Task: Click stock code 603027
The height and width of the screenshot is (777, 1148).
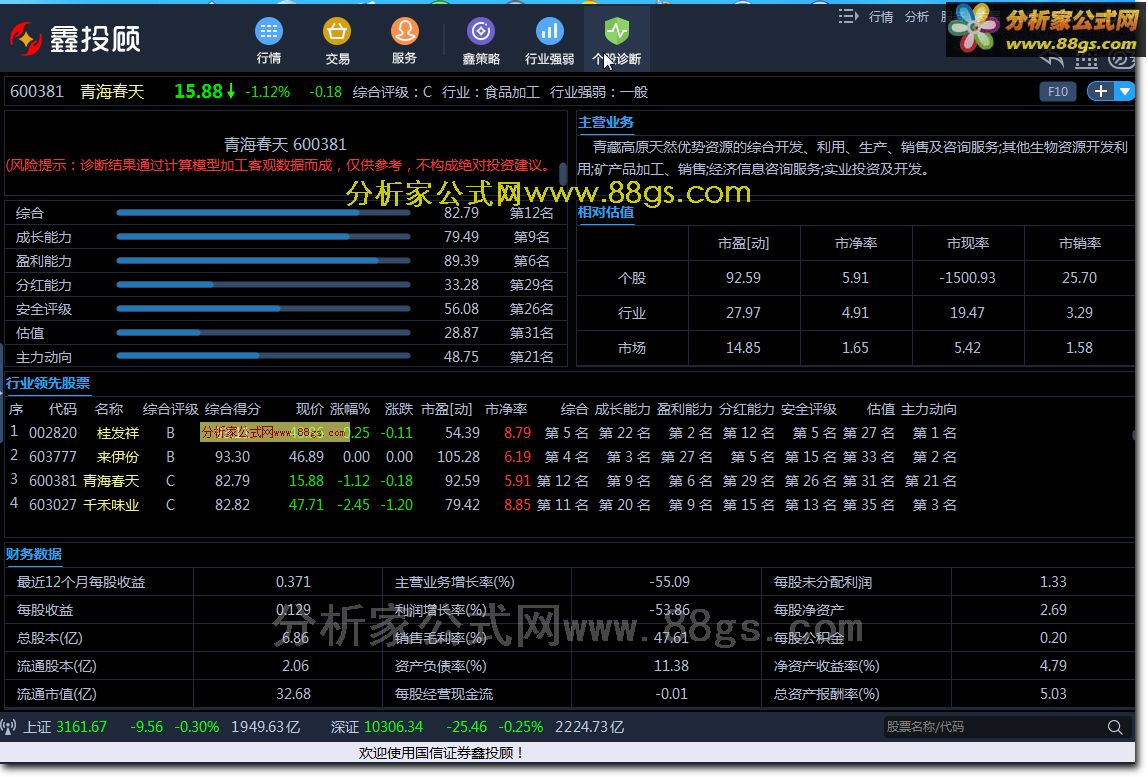Action: [53, 505]
